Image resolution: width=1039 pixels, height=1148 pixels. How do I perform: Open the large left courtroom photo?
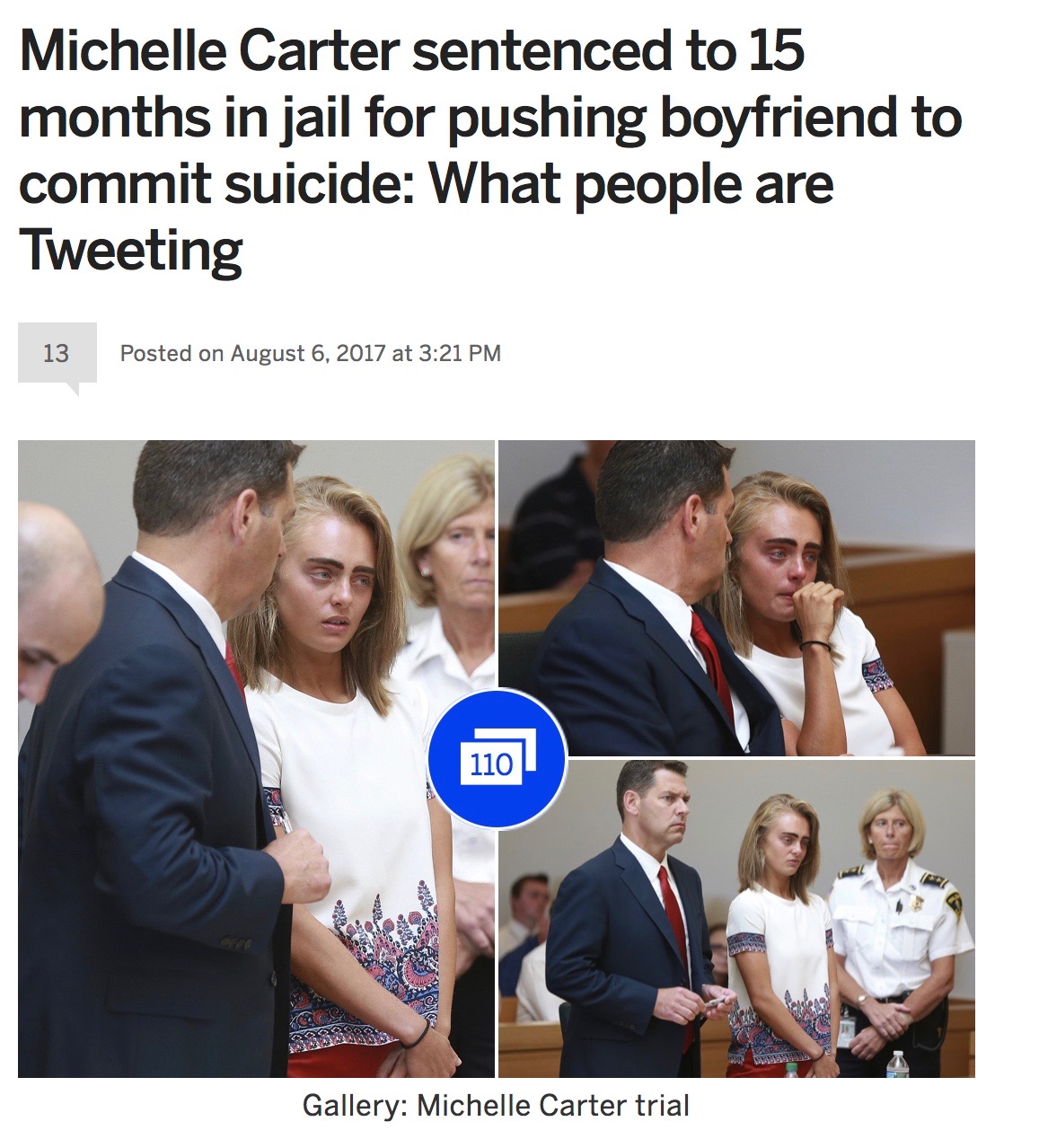click(x=256, y=758)
